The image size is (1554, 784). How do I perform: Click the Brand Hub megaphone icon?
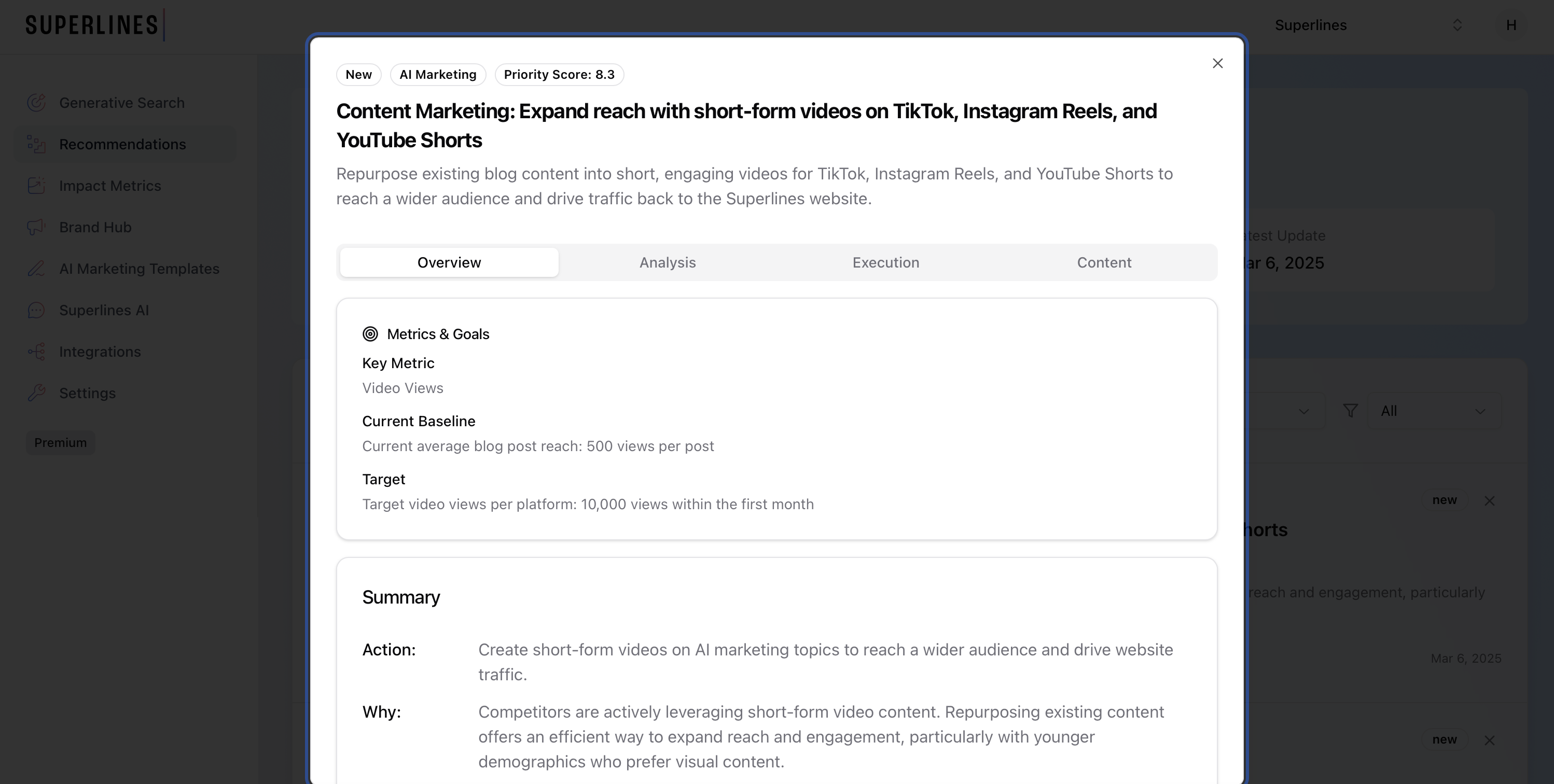click(36, 227)
